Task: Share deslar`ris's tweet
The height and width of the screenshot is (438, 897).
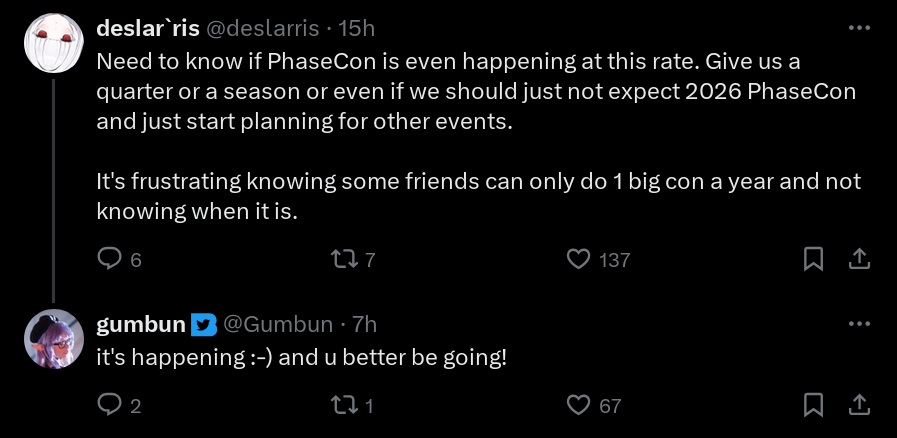Action: tap(858, 259)
